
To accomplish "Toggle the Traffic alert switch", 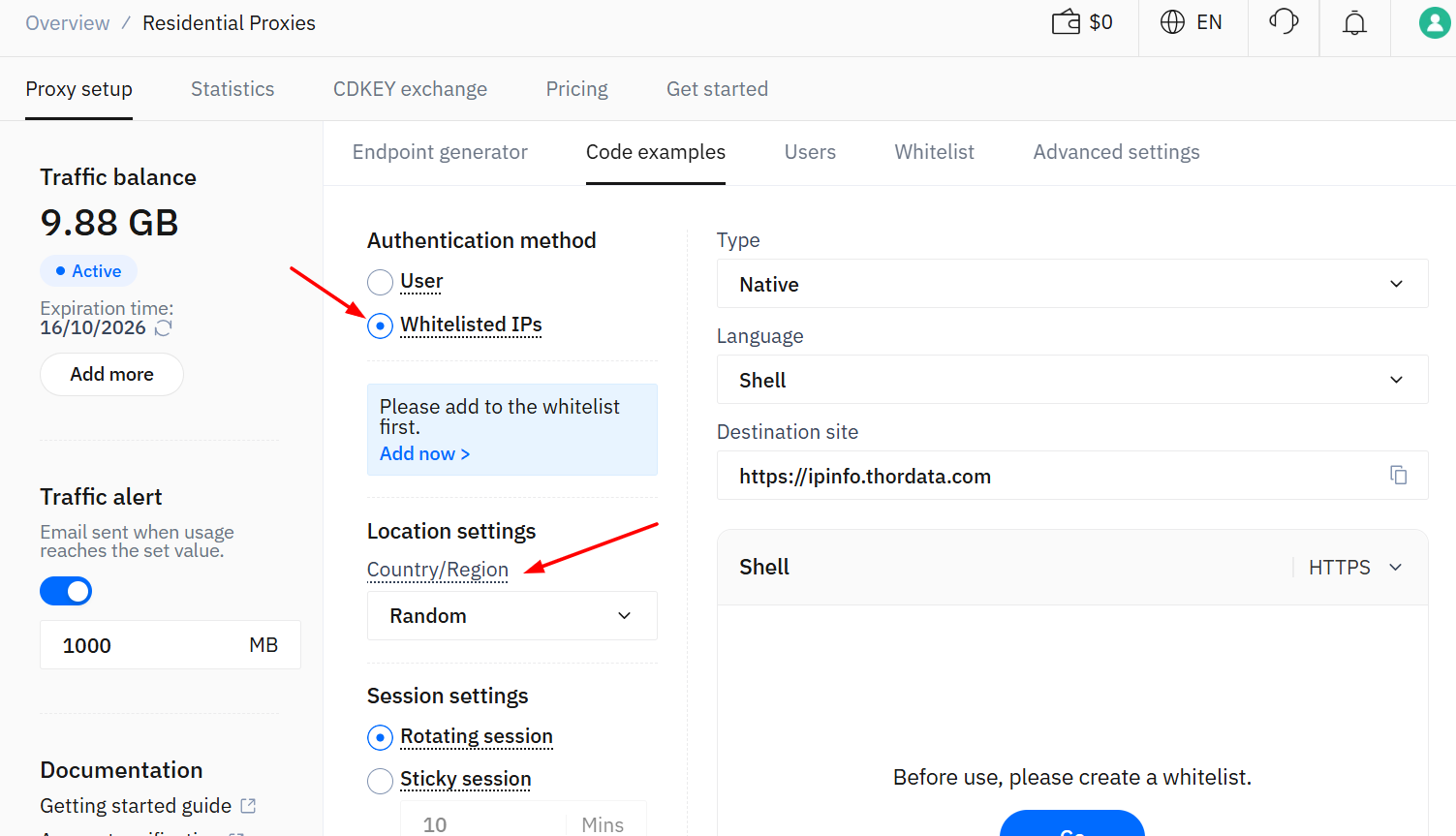I will point(66,591).
